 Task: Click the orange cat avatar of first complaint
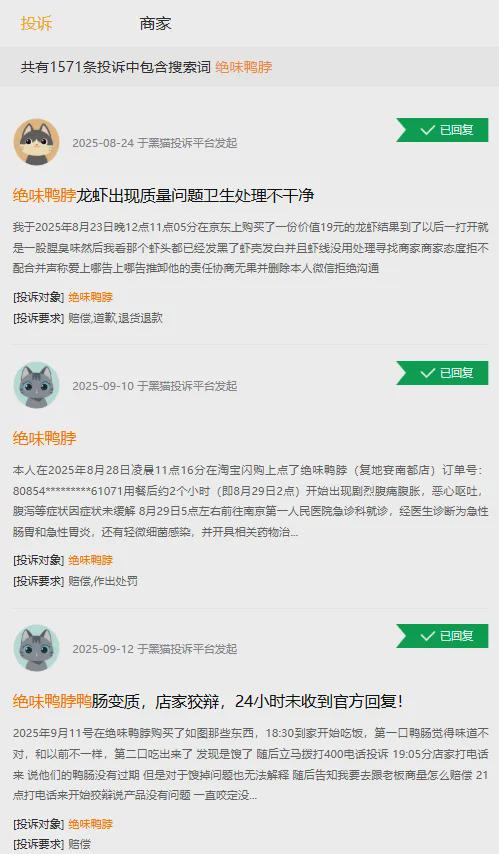click(x=36, y=142)
